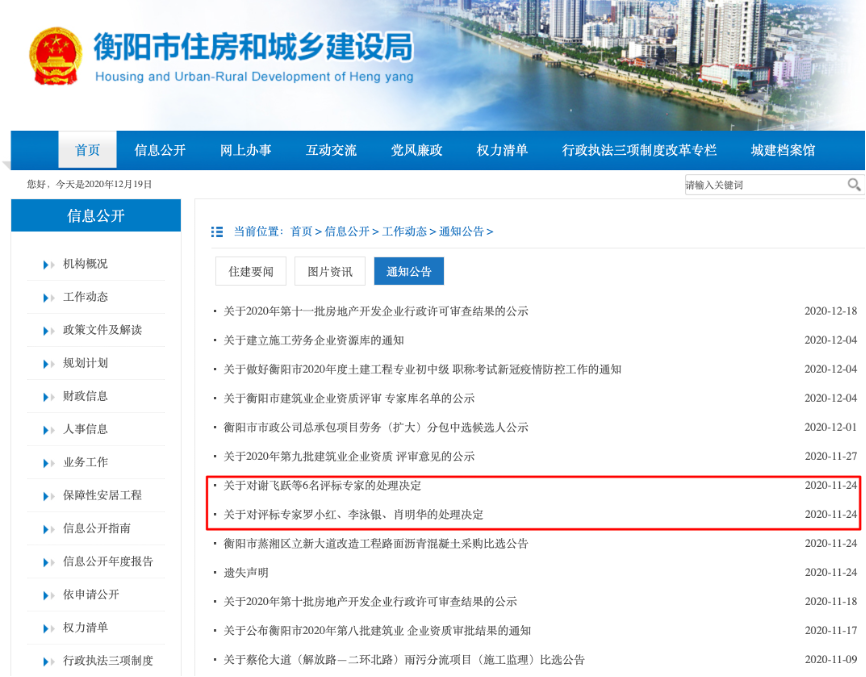This screenshot has height=677, width=866.
Task: Open sidebar item 行政执法三项制度
Action: point(108,660)
